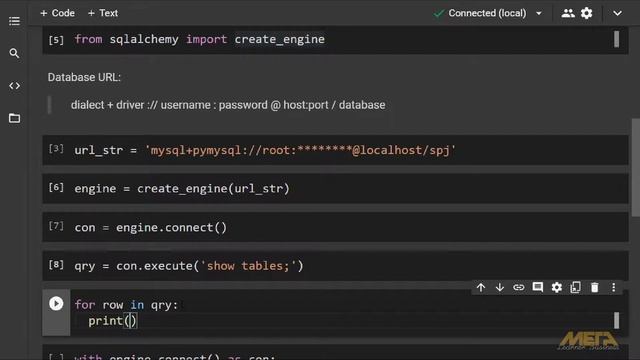Click the url_str code cell

[335, 150]
